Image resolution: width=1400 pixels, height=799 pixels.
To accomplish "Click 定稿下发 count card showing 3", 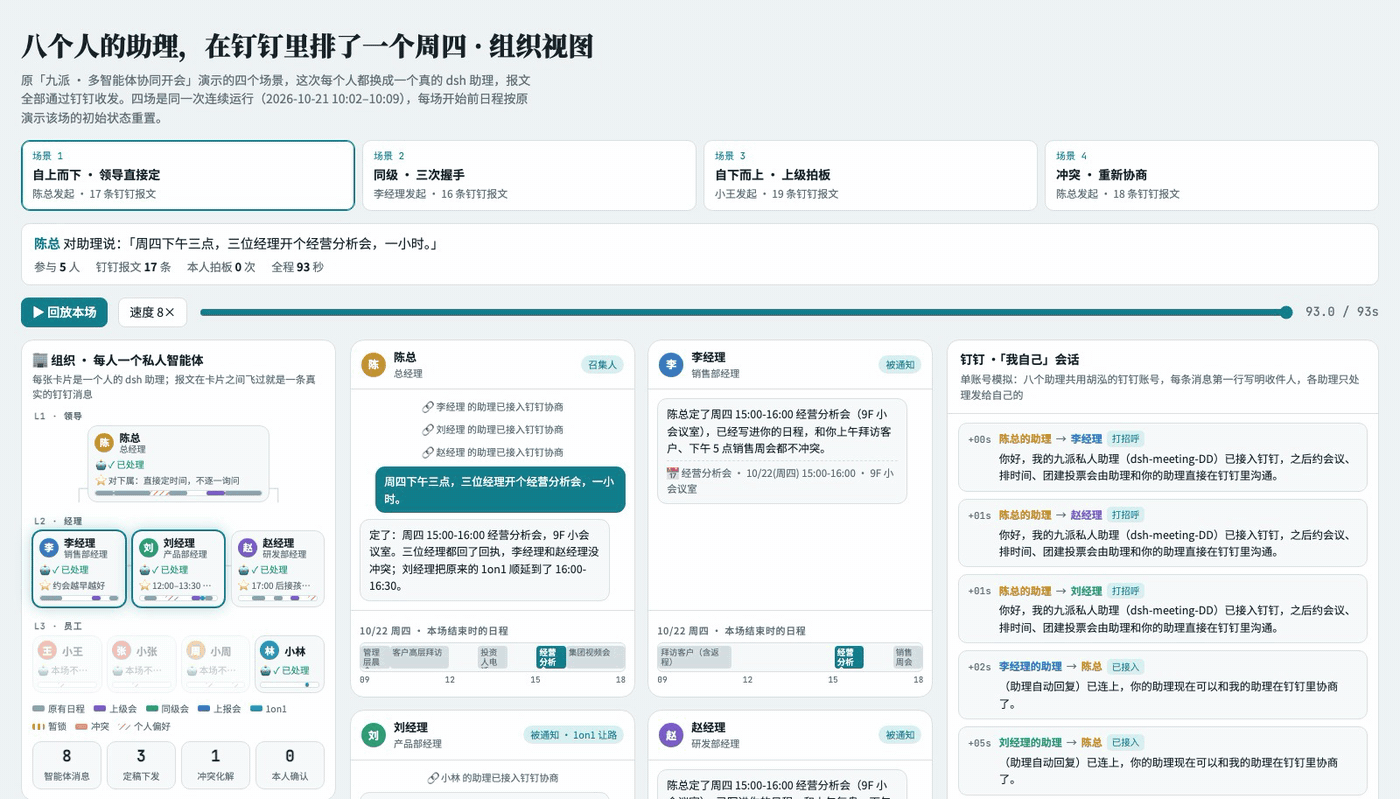I will (141, 765).
